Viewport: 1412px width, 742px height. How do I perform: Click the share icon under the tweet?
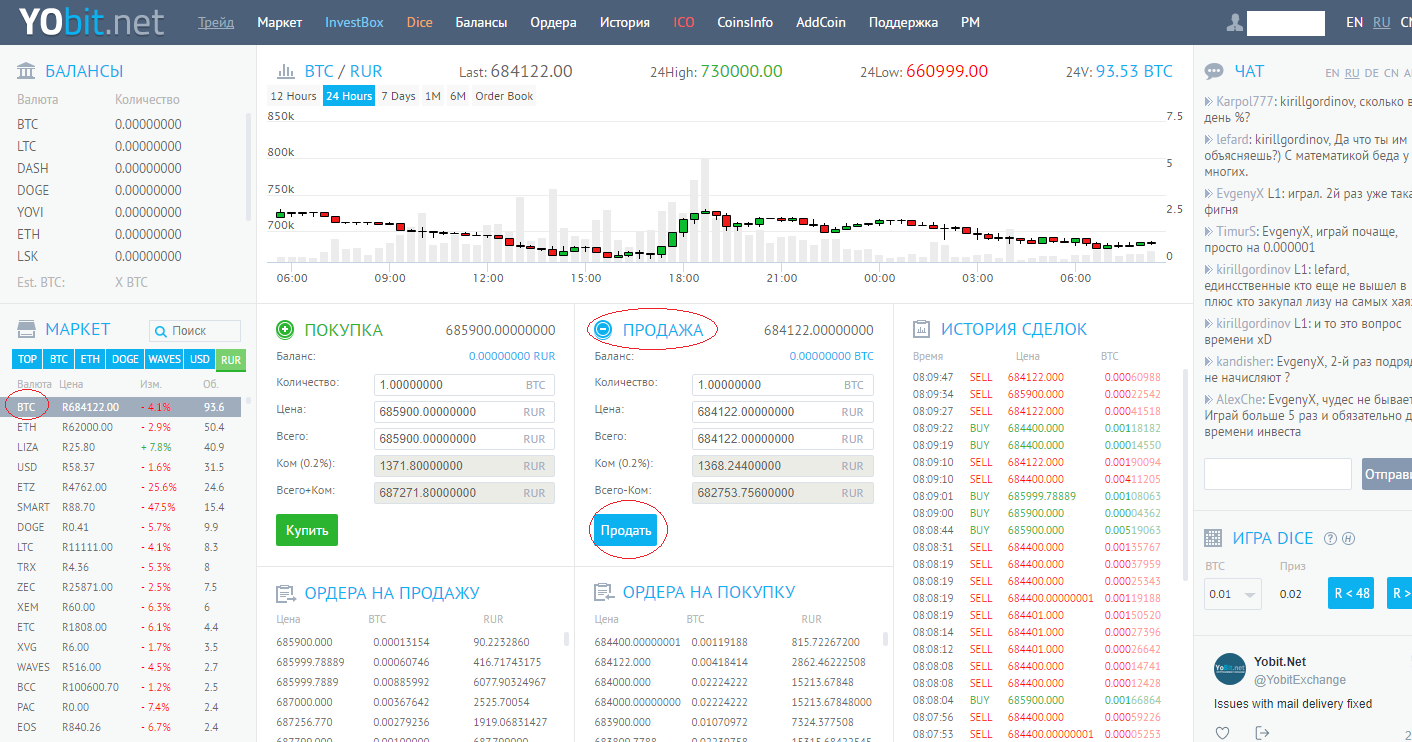pos(1262,733)
